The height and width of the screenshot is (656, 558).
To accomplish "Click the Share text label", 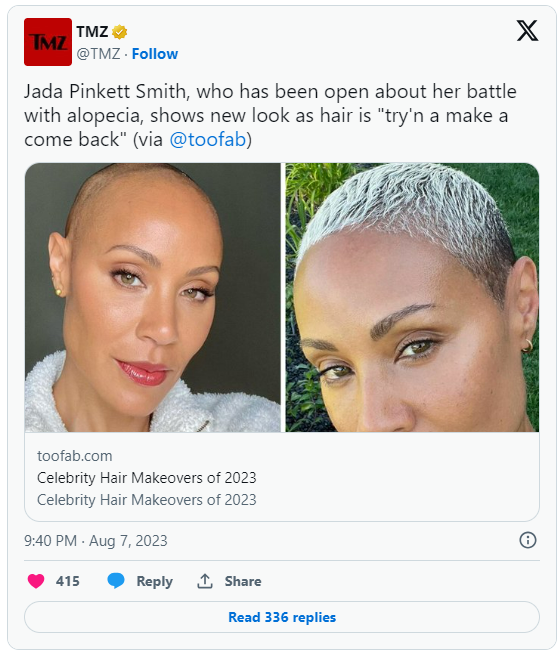I will click(x=243, y=581).
